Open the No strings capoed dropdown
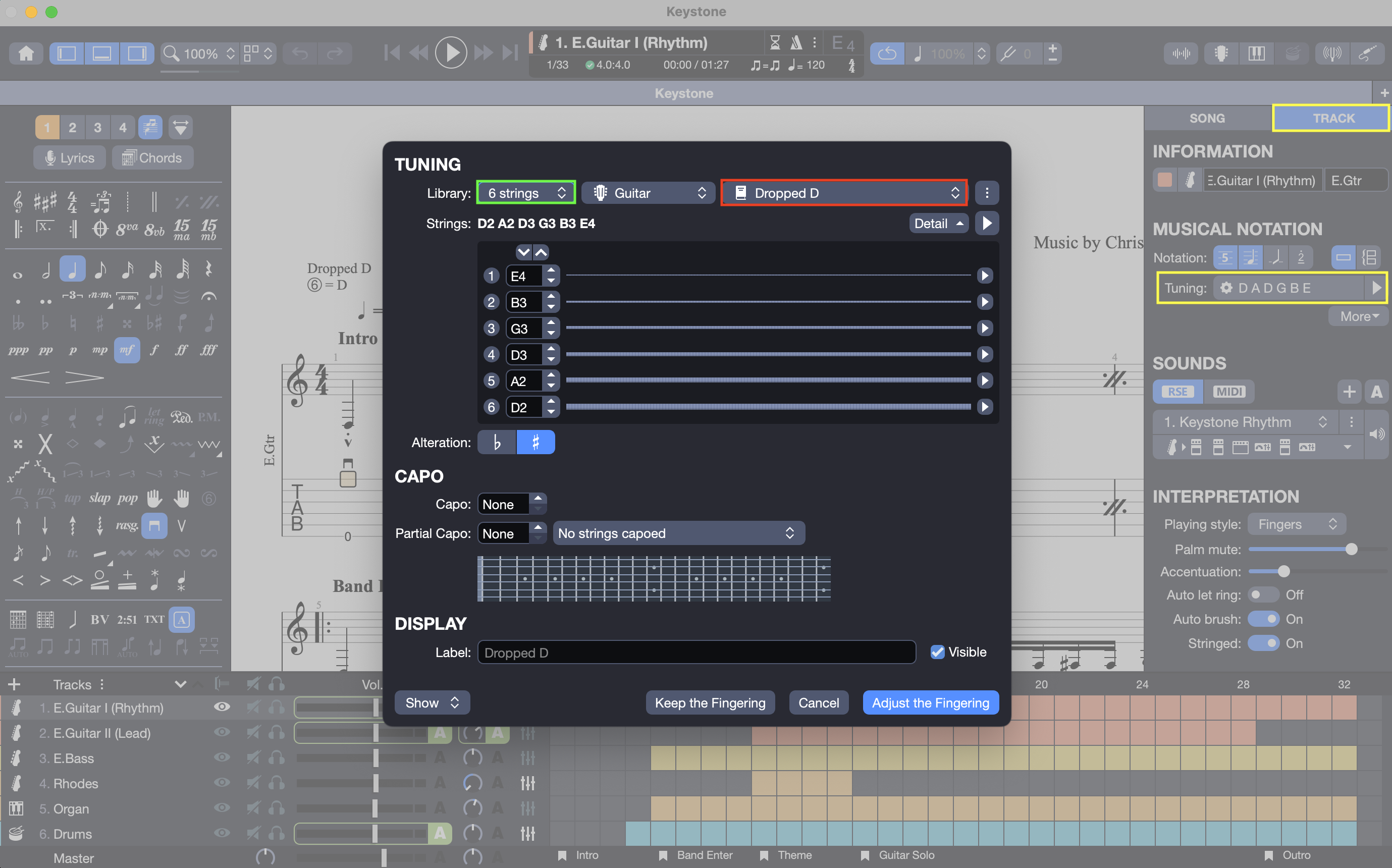 (x=679, y=533)
